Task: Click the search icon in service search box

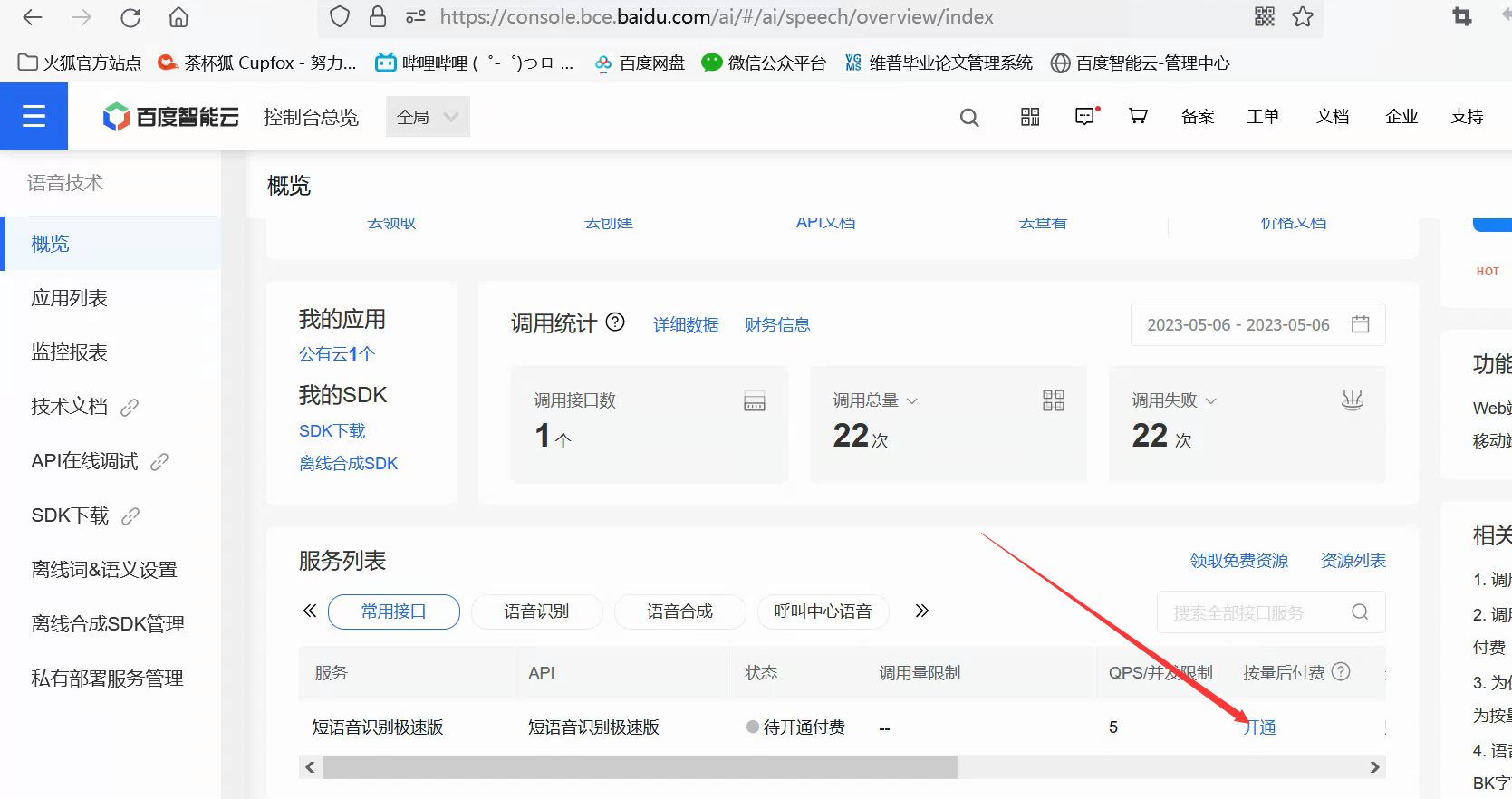Action: 1360,612
